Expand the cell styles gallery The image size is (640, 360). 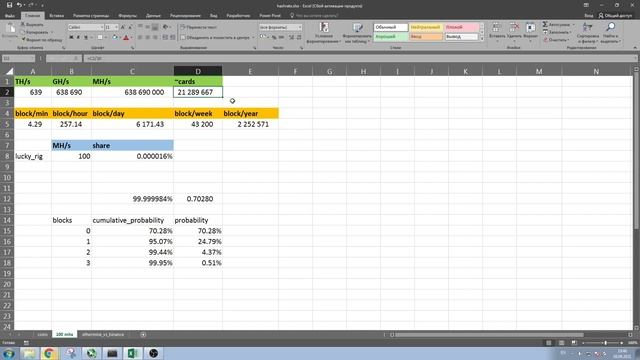click(x=482, y=39)
